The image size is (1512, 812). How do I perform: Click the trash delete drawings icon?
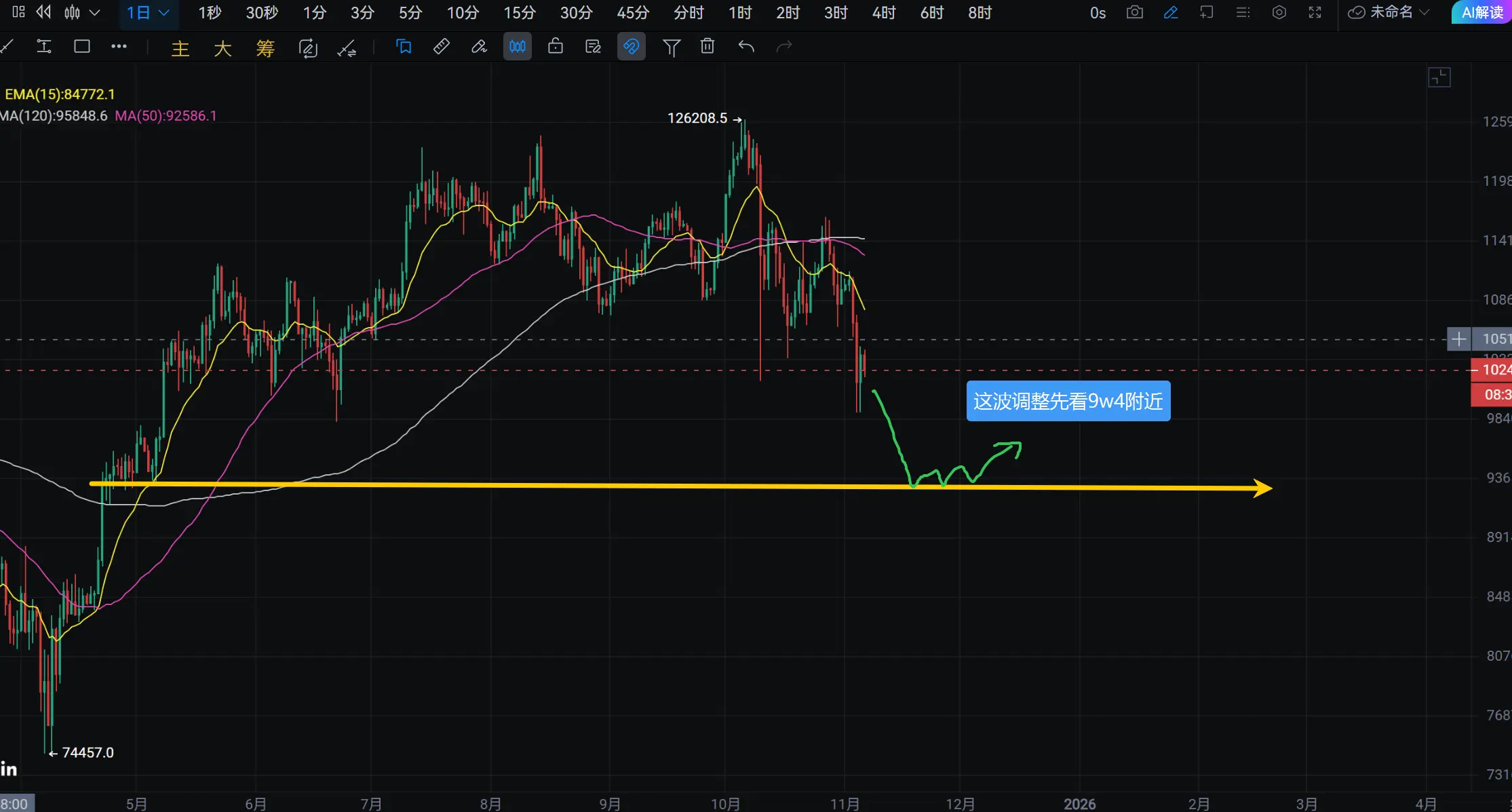[707, 46]
